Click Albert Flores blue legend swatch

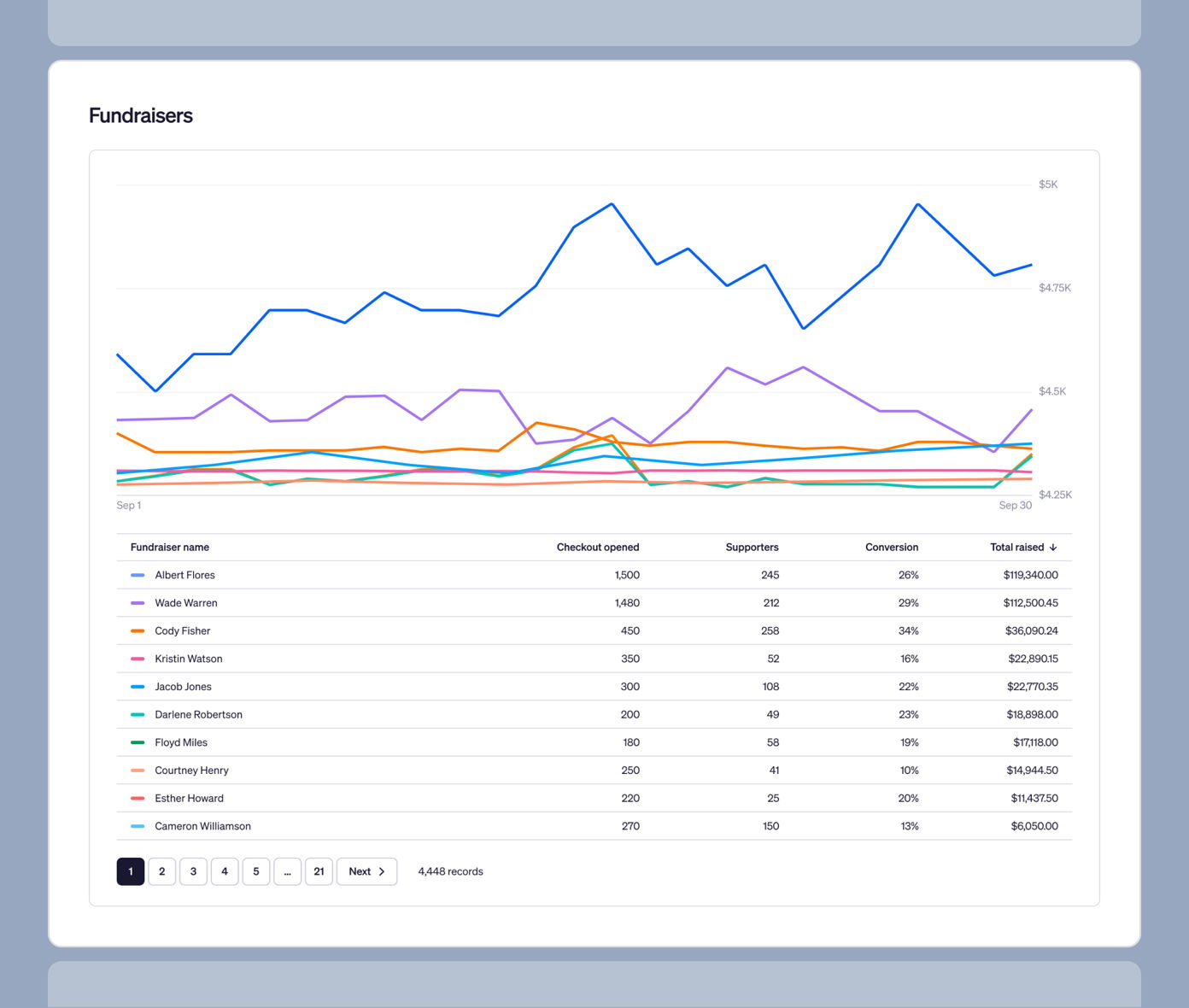point(138,576)
